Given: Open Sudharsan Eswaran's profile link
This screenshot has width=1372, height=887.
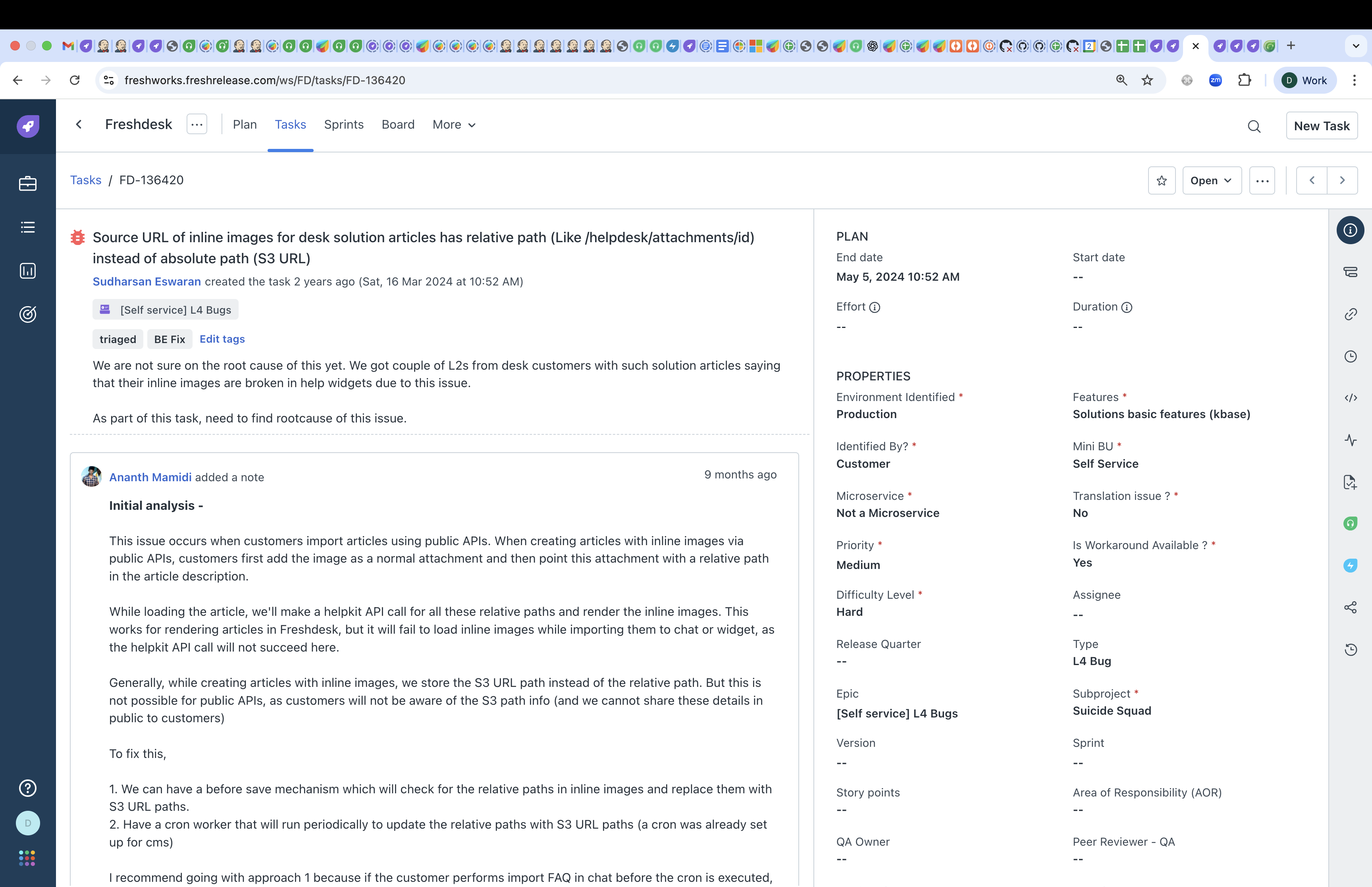Looking at the screenshot, I should (x=146, y=281).
